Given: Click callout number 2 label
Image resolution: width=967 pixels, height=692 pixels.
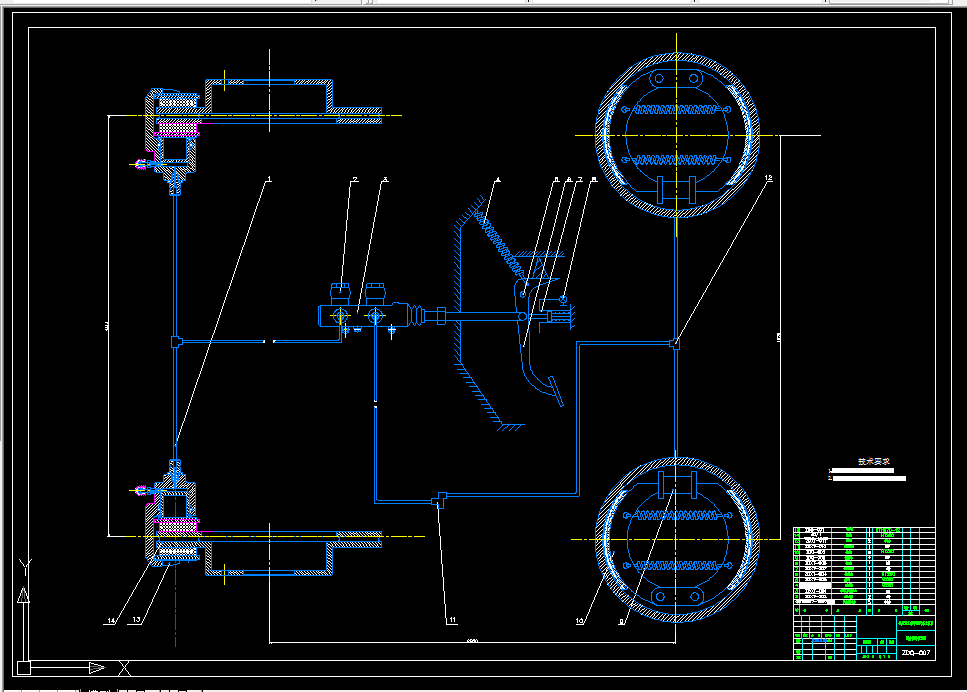Looking at the screenshot, I should point(355,179).
